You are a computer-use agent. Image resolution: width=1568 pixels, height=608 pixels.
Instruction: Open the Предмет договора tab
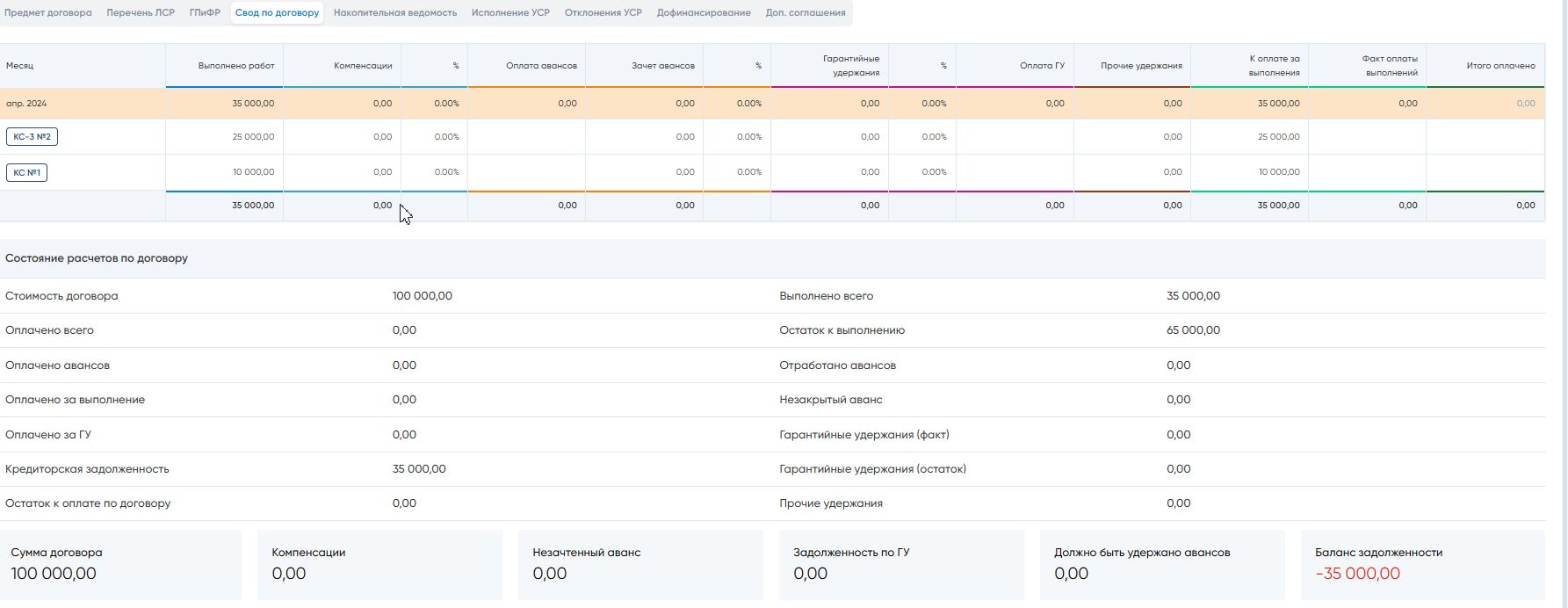pos(48,13)
